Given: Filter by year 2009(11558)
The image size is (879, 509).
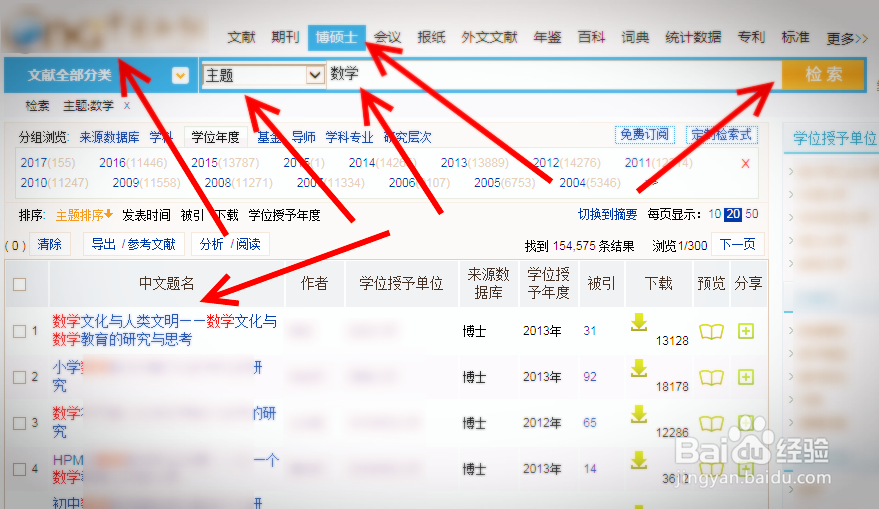Looking at the screenshot, I should (x=146, y=183).
